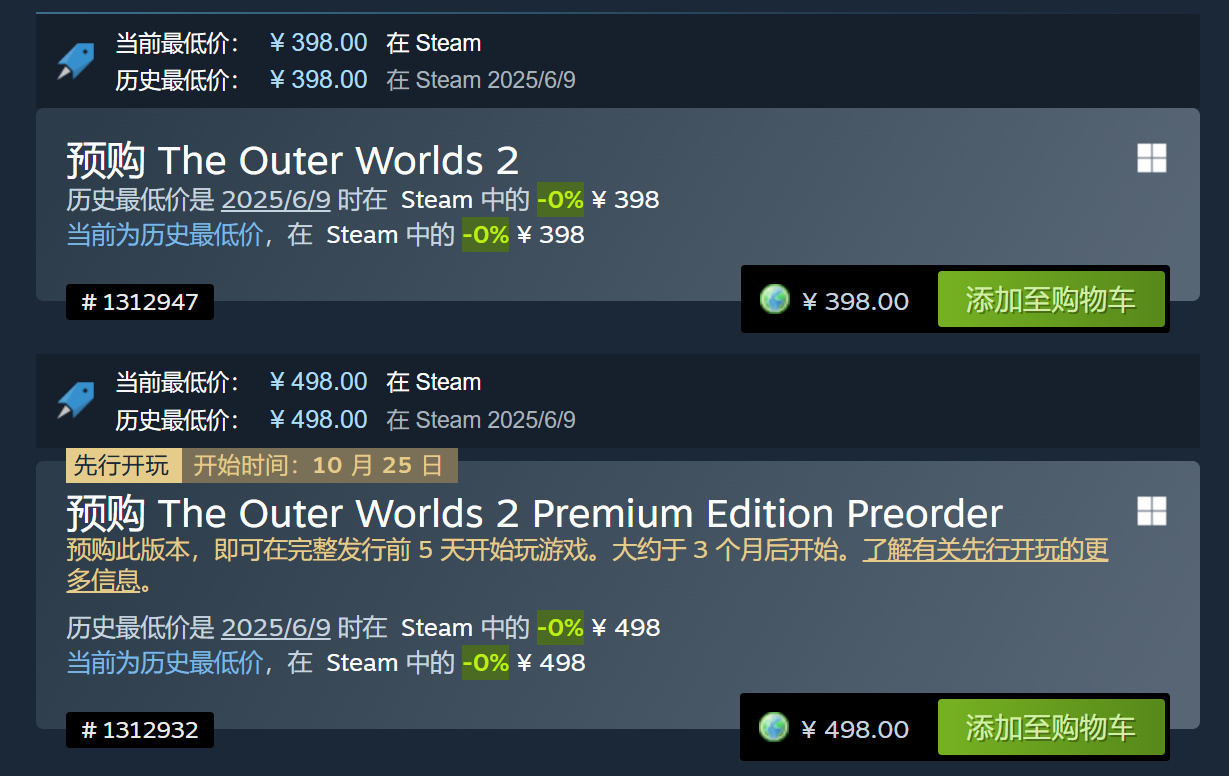Image resolution: width=1229 pixels, height=776 pixels.
Task: Click 当前为历史最低价 link for the ¥498 package
Action: [x=164, y=663]
